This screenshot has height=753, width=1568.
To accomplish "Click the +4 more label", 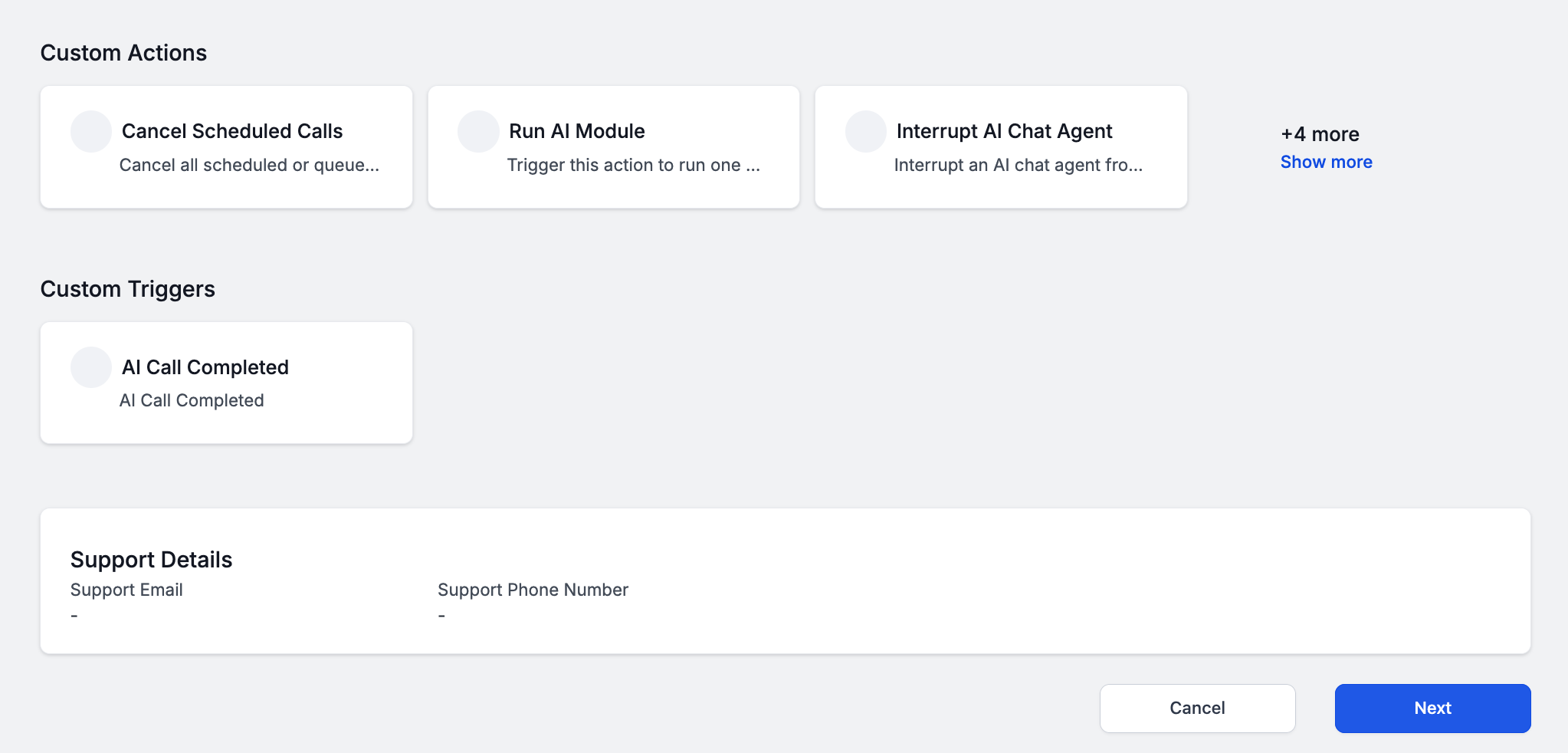I will (x=1319, y=133).
